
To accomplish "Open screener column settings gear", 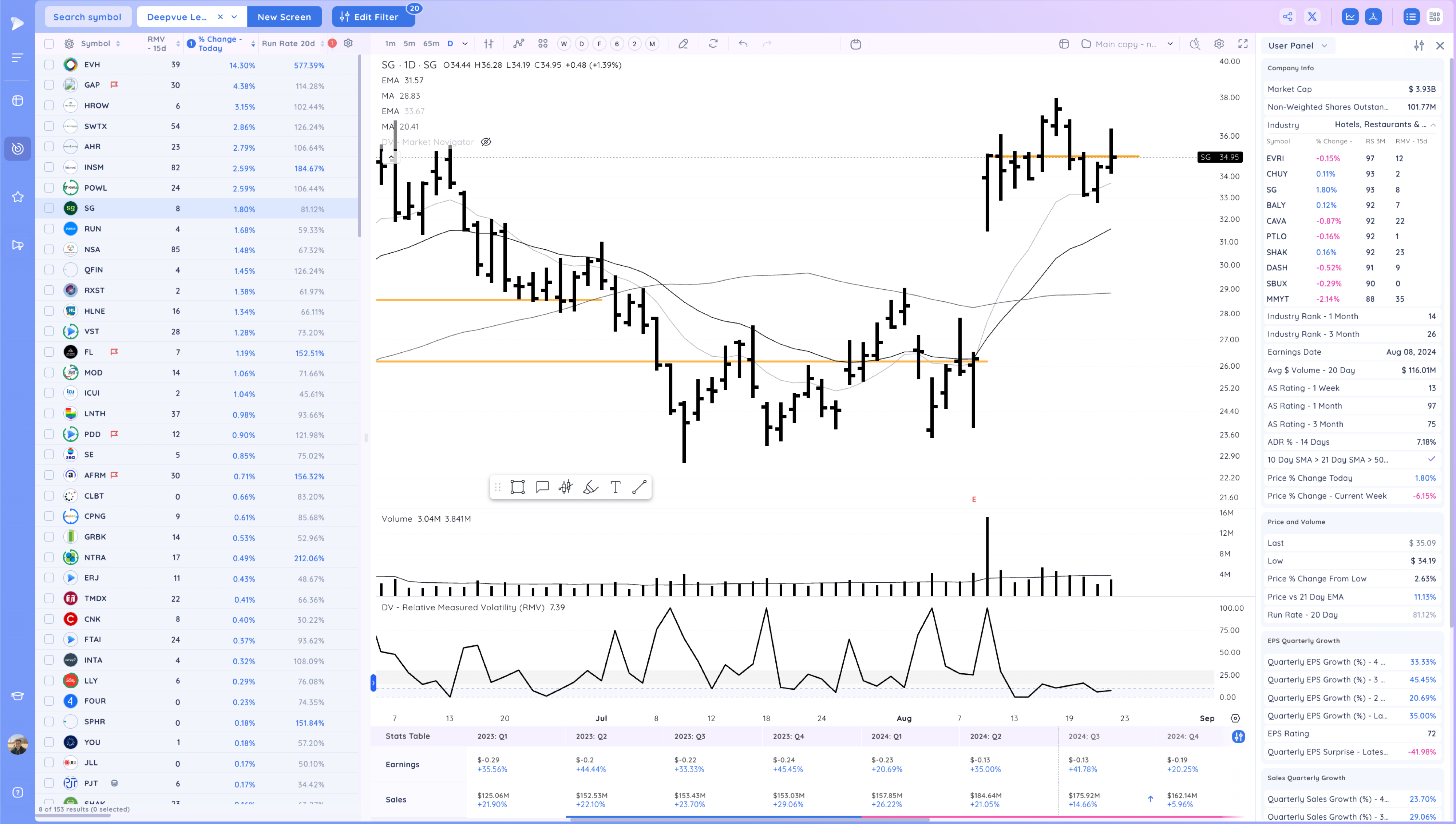I will pyautogui.click(x=349, y=43).
